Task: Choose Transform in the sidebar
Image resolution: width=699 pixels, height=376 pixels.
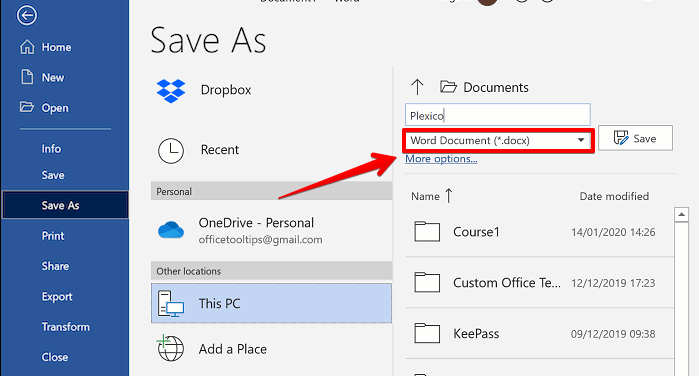Action: pyautogui.click(x=65, y=326)
